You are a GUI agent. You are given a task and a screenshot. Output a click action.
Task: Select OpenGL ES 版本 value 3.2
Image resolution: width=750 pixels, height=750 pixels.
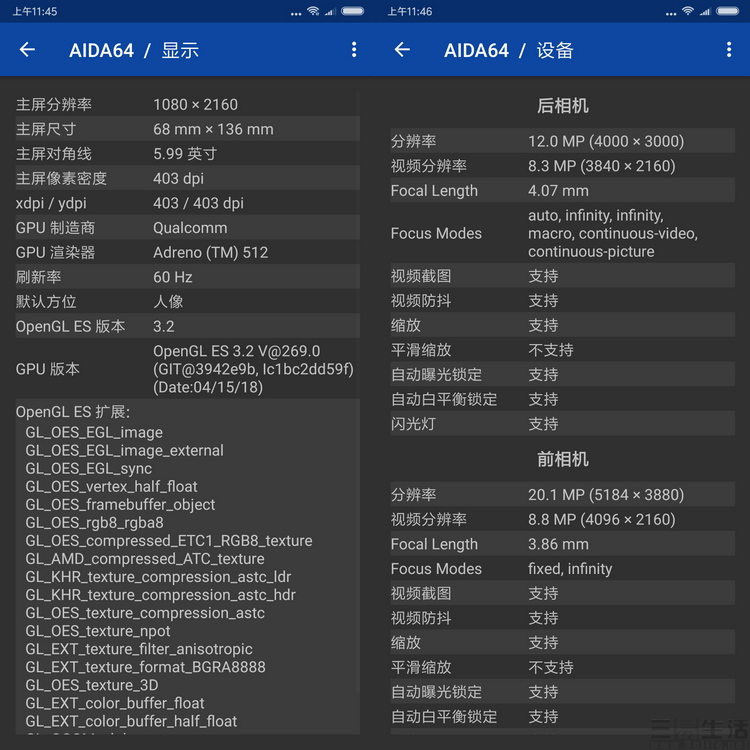click(x=164, y=326)
